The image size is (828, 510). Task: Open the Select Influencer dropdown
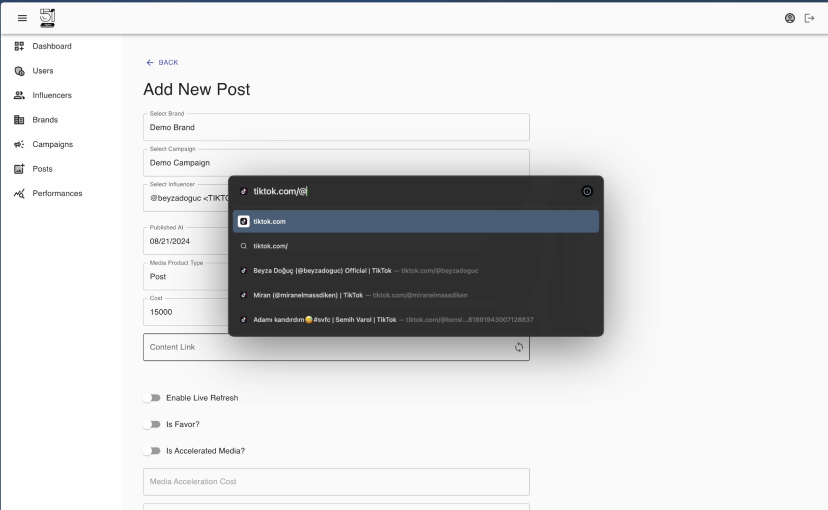click(x=186, y=198)
